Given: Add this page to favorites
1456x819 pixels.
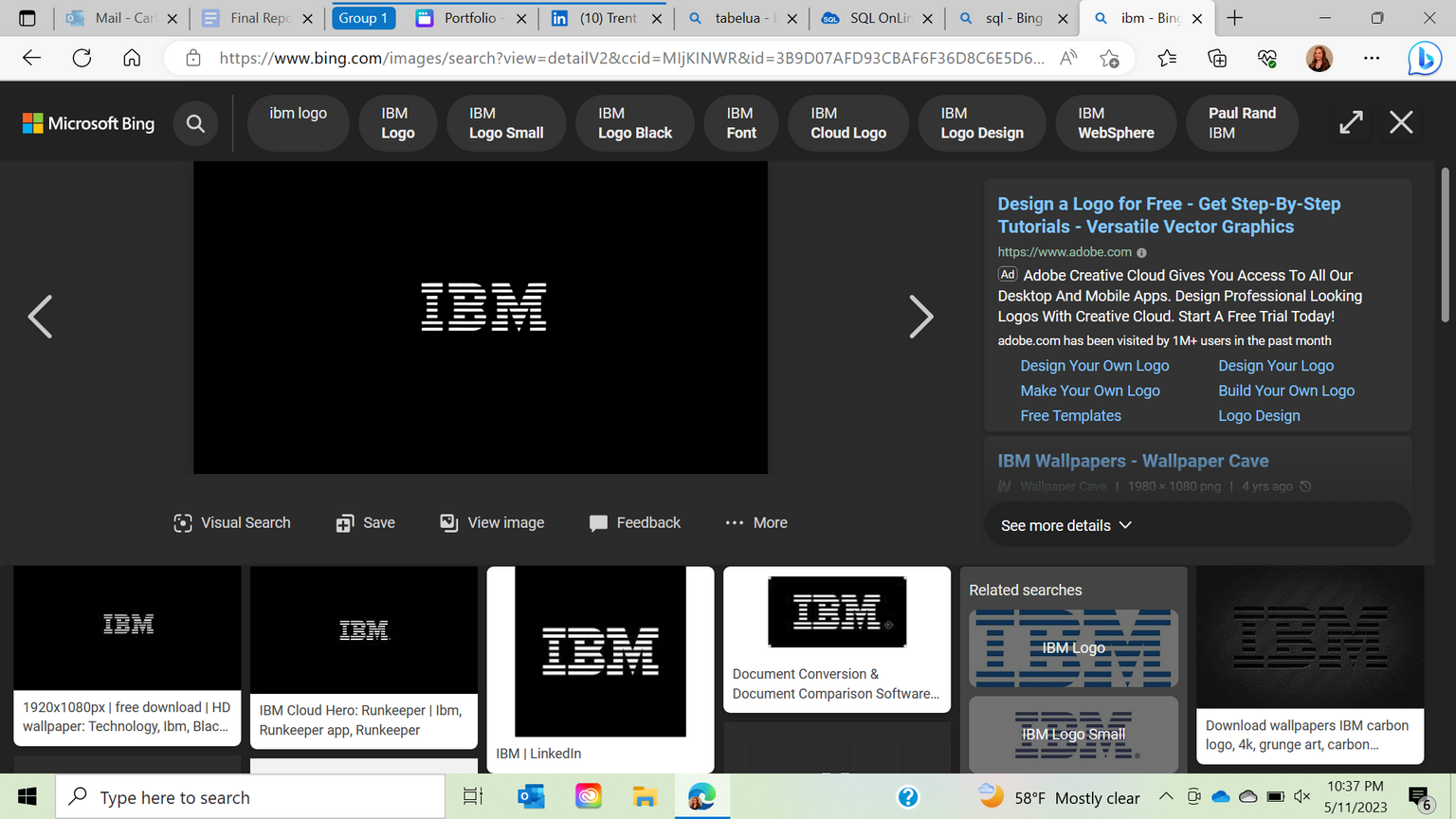Looking at the screenshot, I should click(x=1110, y=58).
